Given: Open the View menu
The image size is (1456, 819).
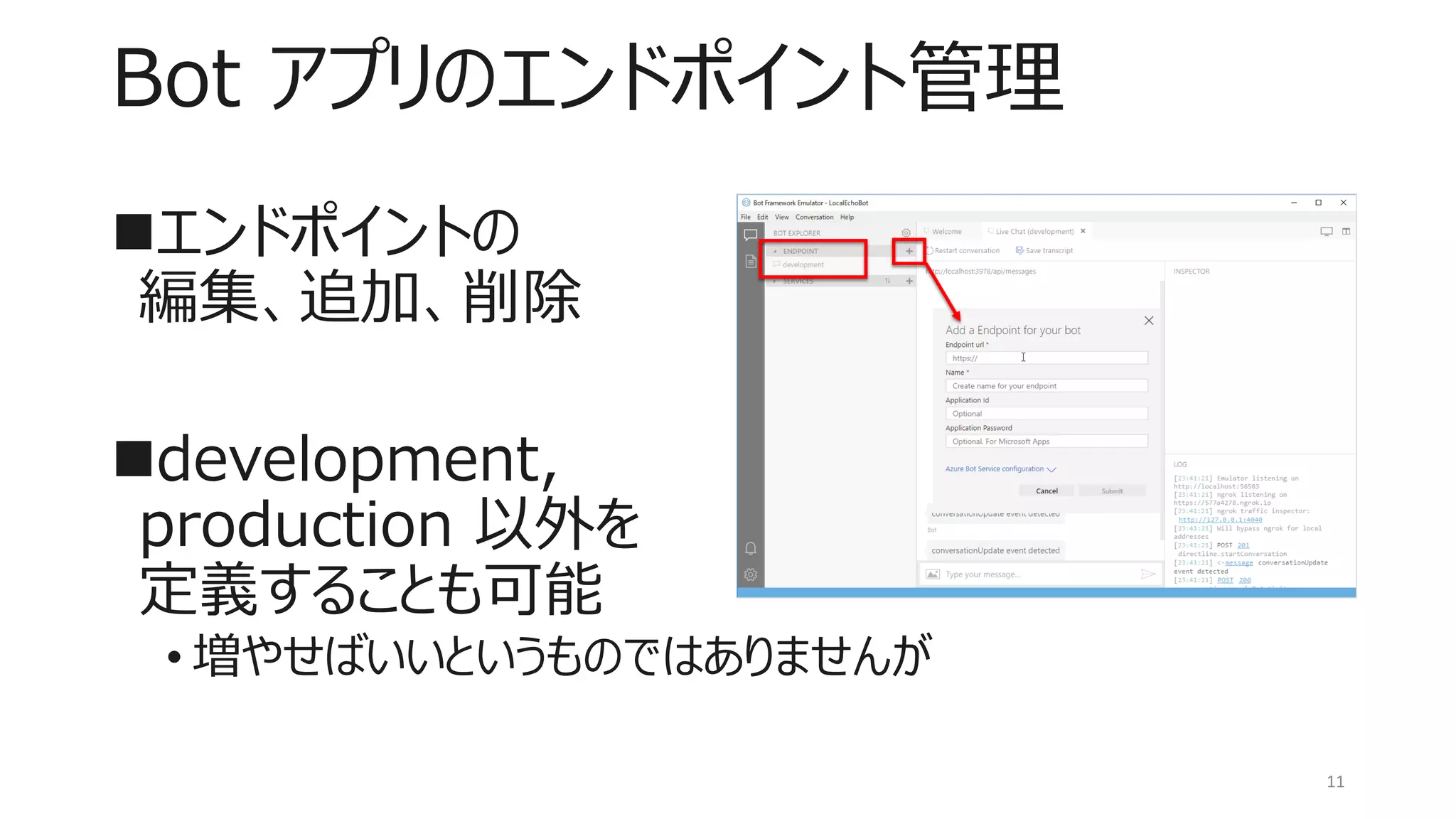Looking at the screenshot, I should (782, 217).
